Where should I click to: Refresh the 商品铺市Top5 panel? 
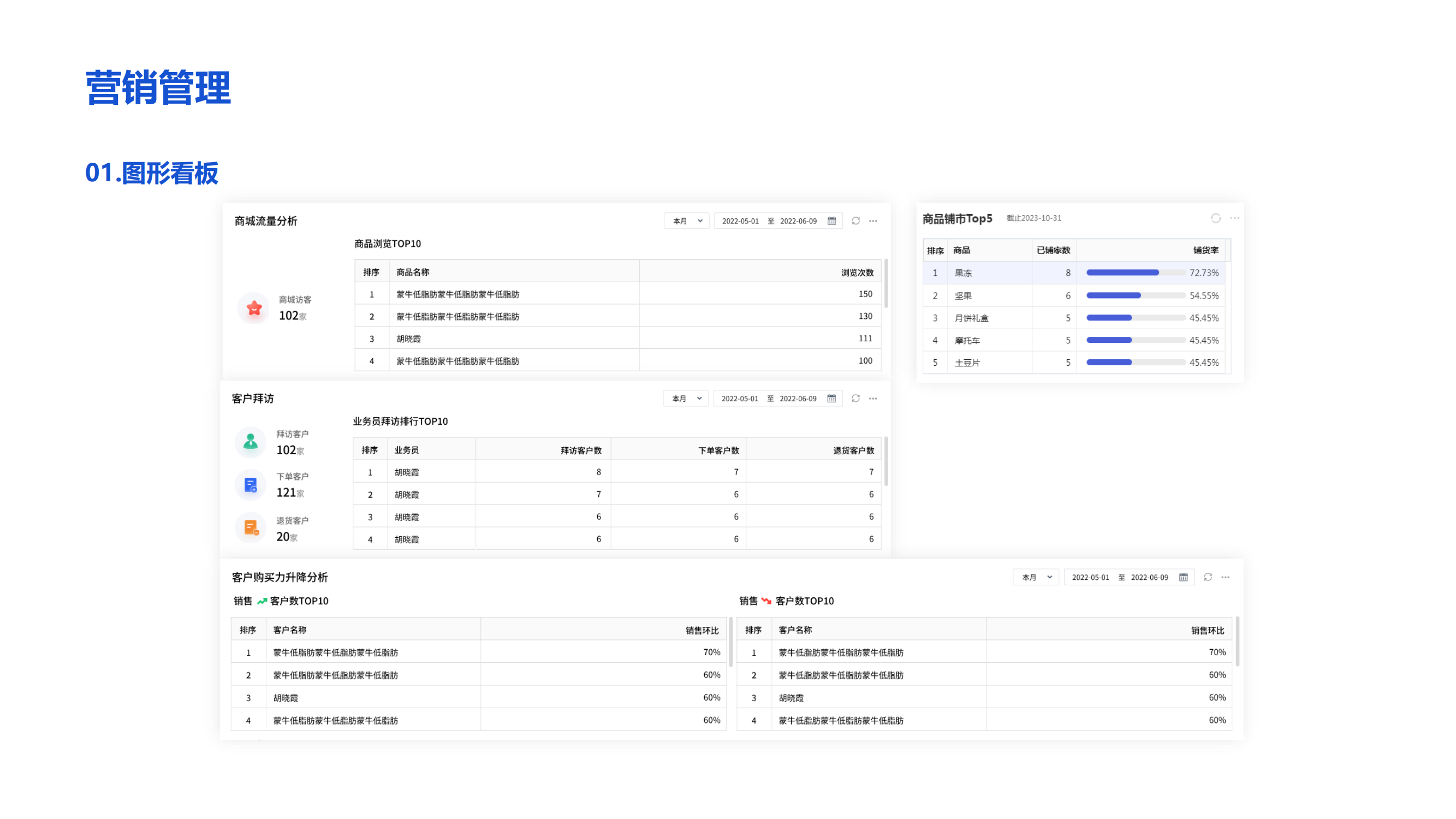point(1216,218)
